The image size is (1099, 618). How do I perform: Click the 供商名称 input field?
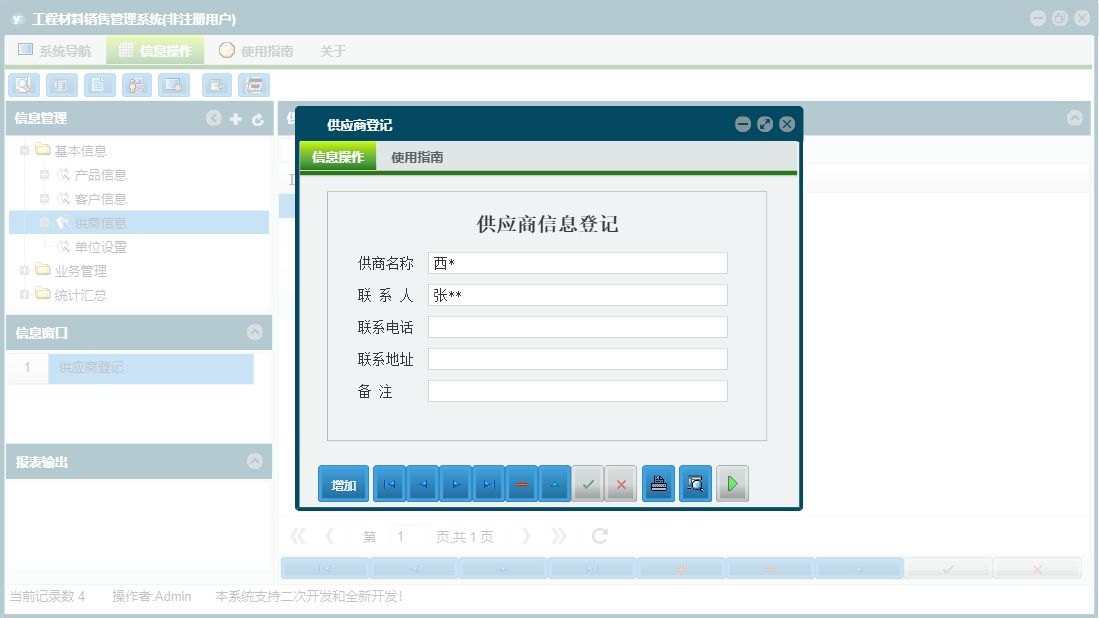(x=578, y=263)
